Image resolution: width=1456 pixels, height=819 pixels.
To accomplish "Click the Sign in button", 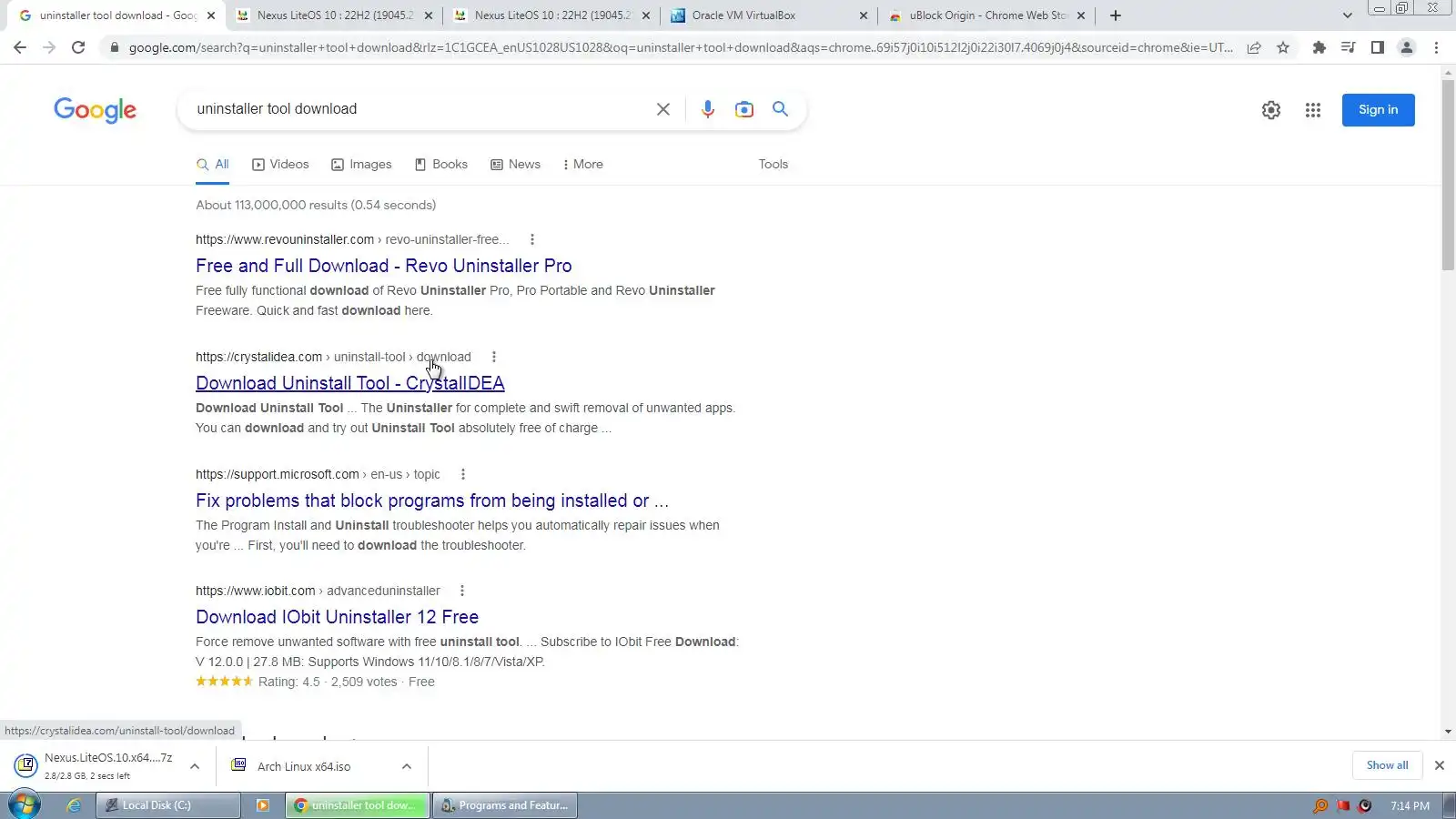I will (x=1378, y=110).
